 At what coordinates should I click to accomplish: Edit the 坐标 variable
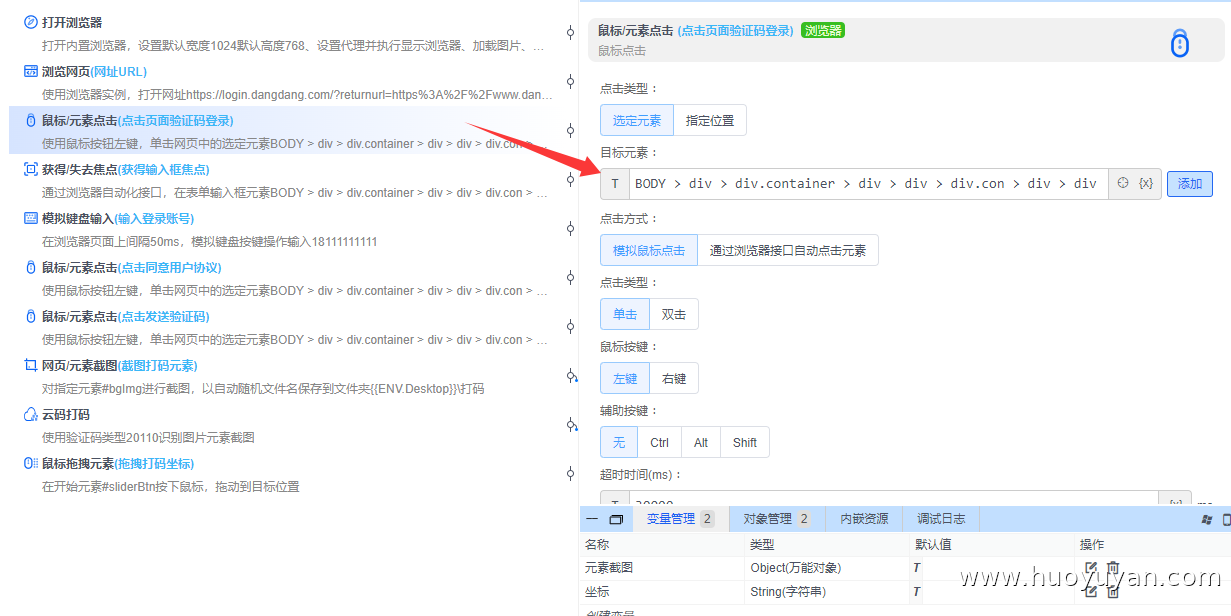pyautogui.click(x=1091, y=591)
